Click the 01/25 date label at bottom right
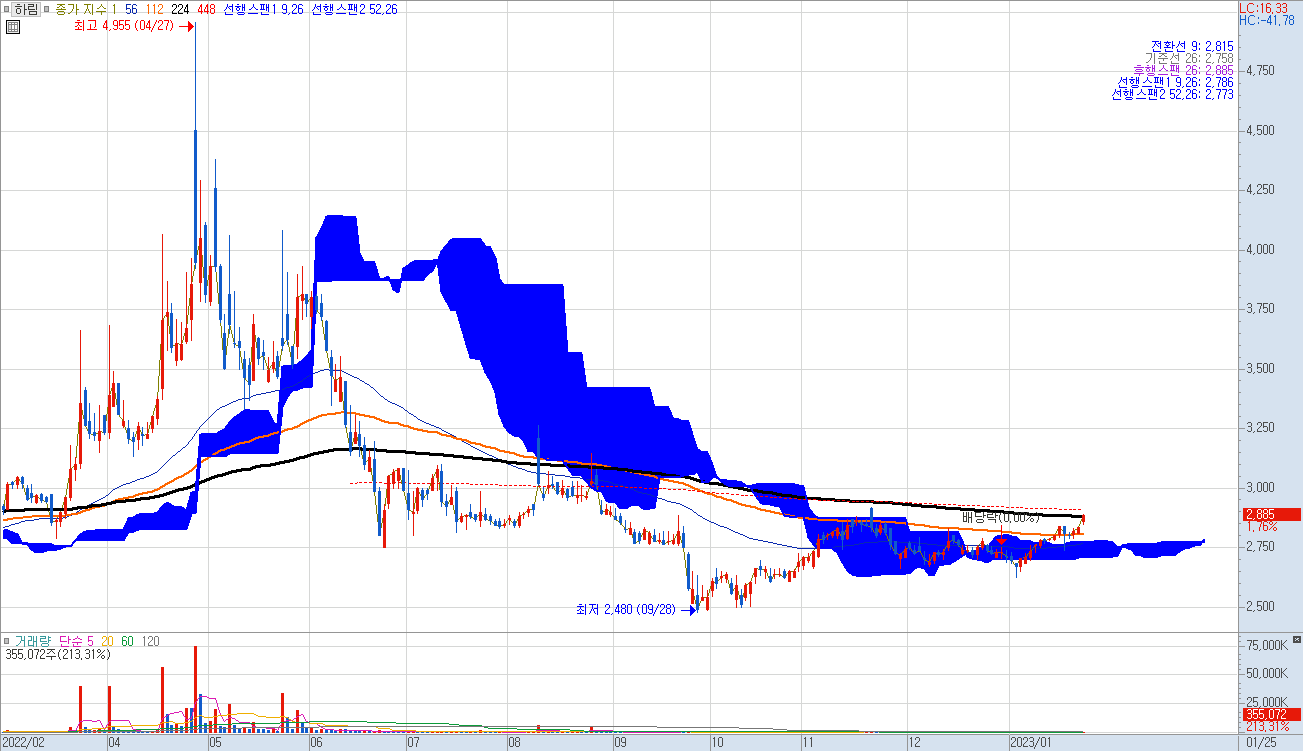The width and height of the screenshot is (1303, 751). (1262, 743)
